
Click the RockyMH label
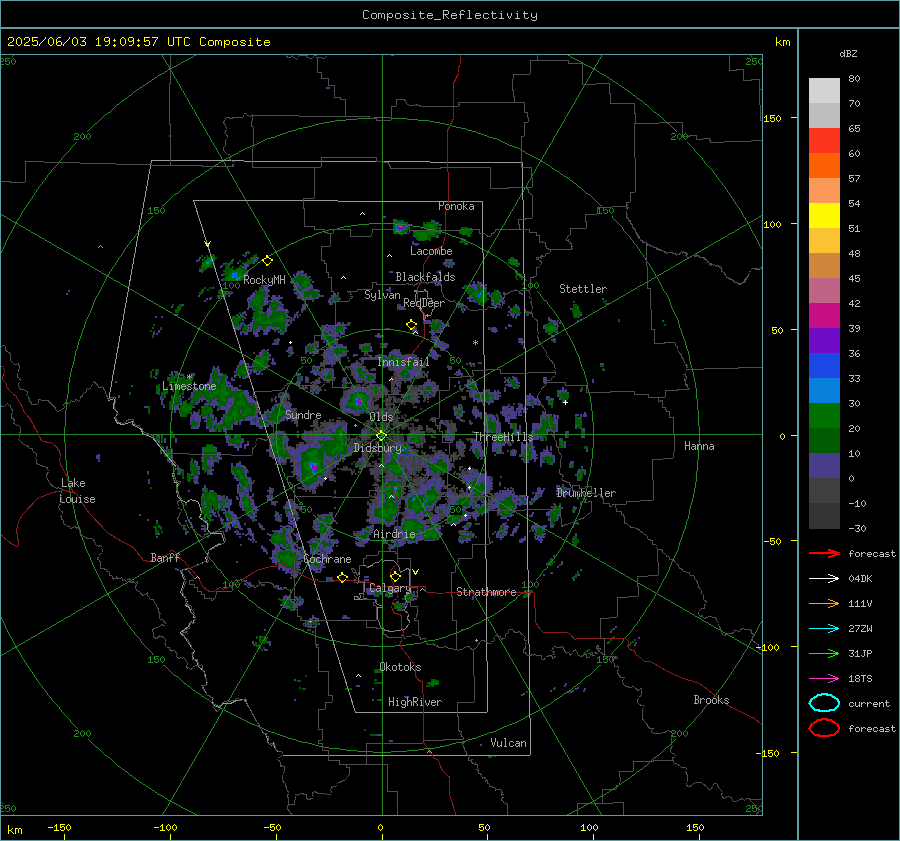(x=264, y=280)
